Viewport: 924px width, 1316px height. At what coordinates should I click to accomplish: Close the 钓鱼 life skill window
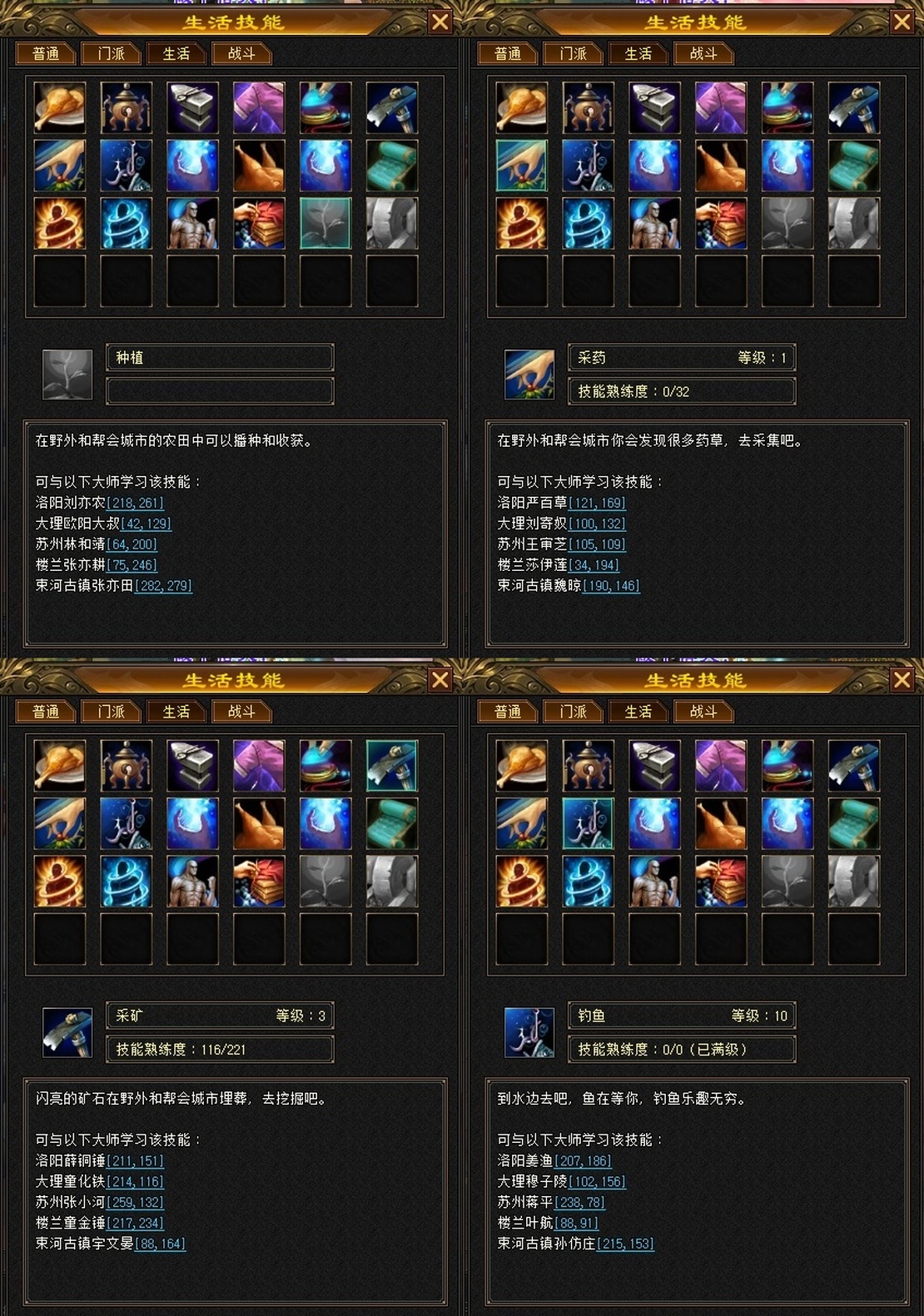pyautogui.click(x=902, y=680)
